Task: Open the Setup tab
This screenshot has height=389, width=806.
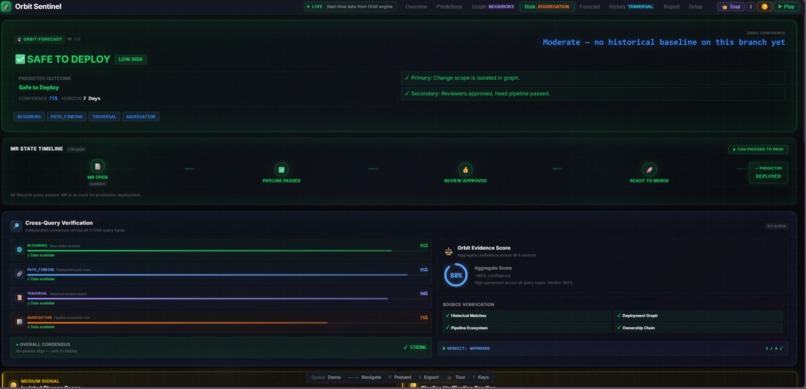Action: (x=695, y=7)
